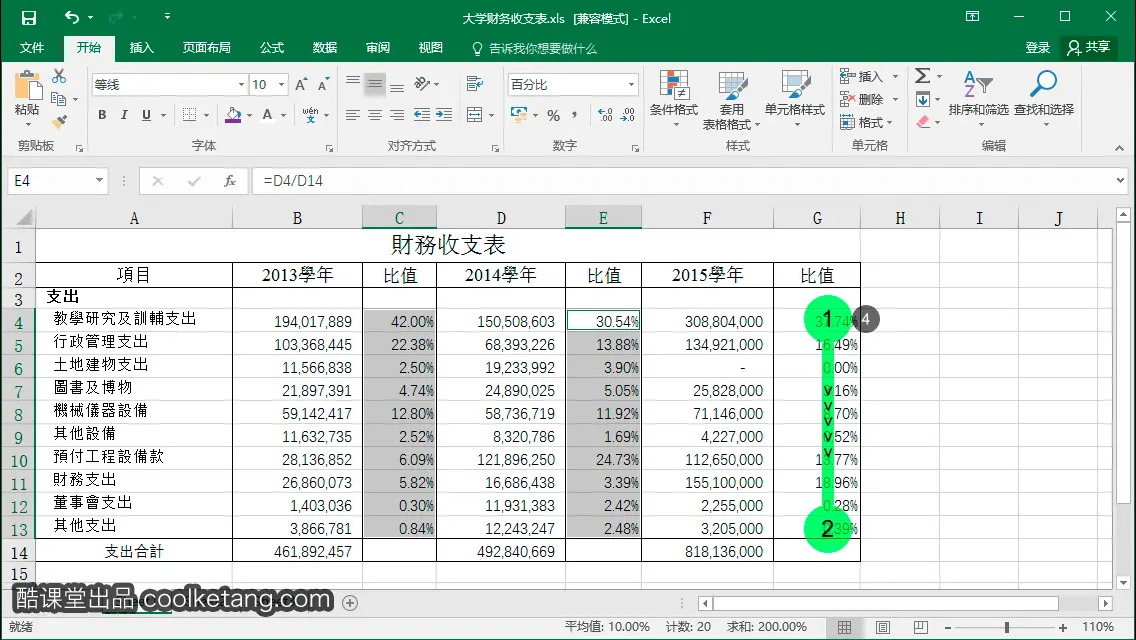Click the Cut scissors icon
This screenshot has width=1136, height=640.
click(x=59, y=76)
